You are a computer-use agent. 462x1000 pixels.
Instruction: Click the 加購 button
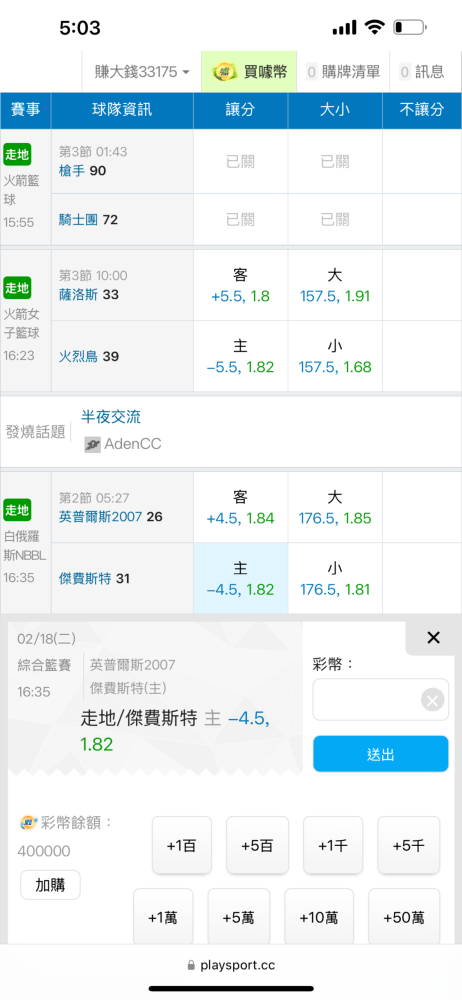tap(50, 885)
